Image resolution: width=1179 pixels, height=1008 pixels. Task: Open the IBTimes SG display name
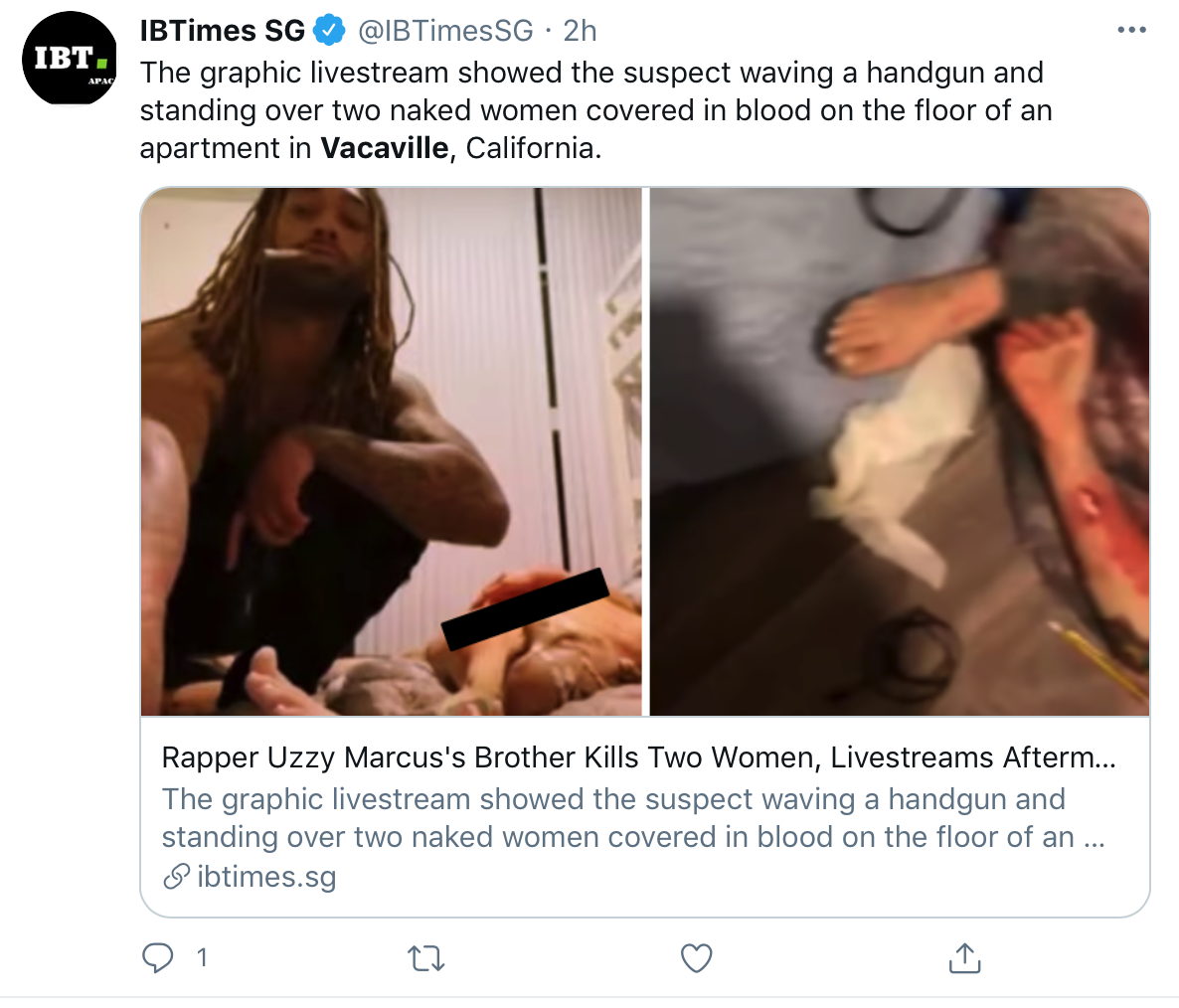pos(223,31)
